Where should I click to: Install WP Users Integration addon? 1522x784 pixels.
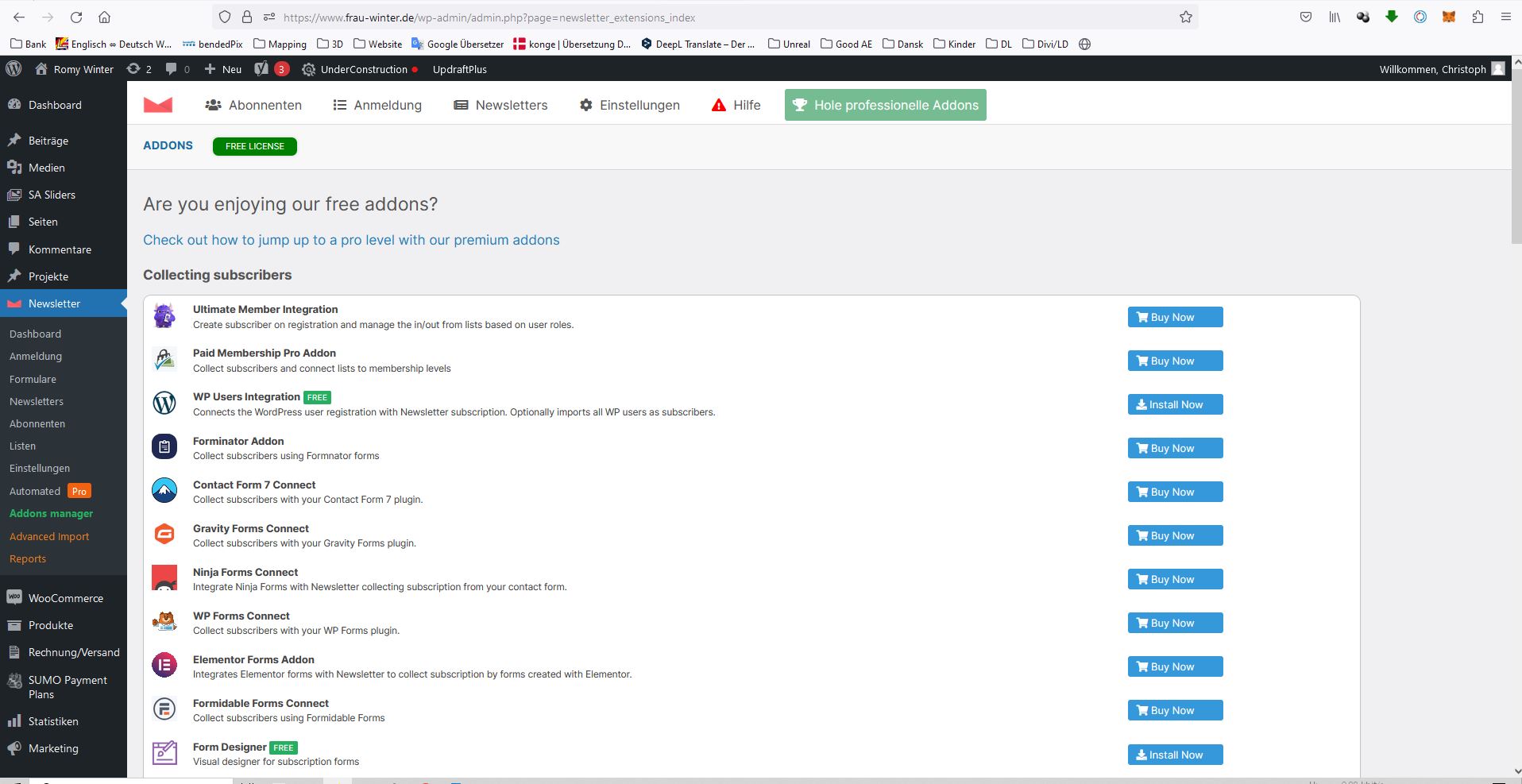click(x=1175, y=404)
